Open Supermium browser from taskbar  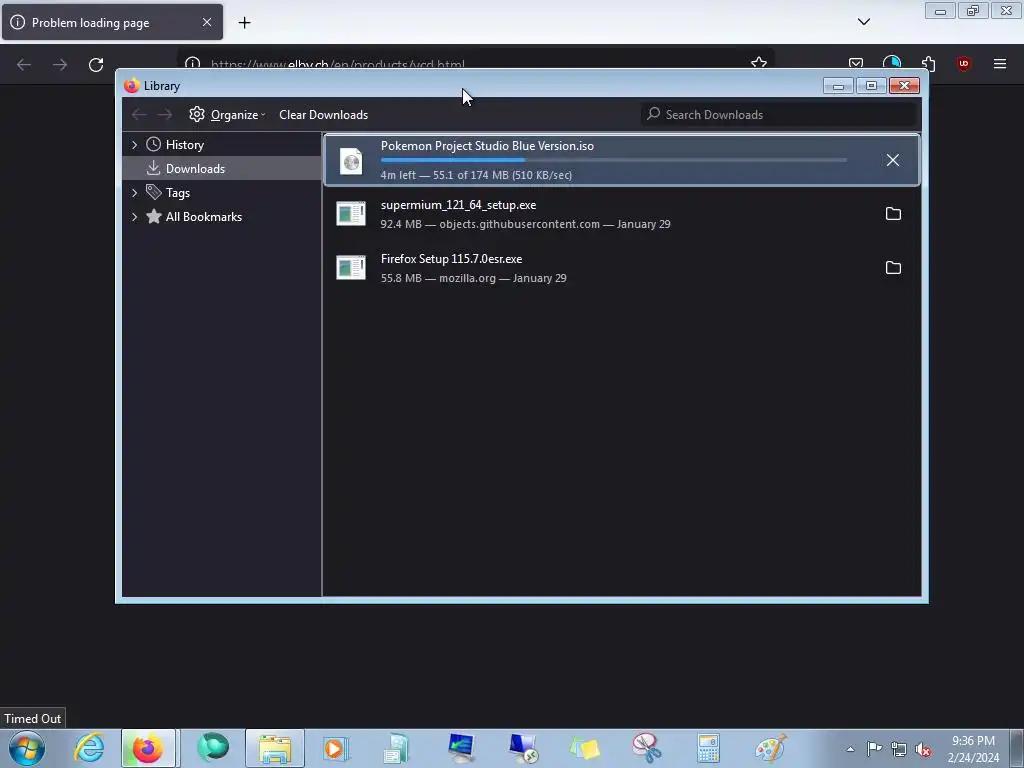coord(213,748)
